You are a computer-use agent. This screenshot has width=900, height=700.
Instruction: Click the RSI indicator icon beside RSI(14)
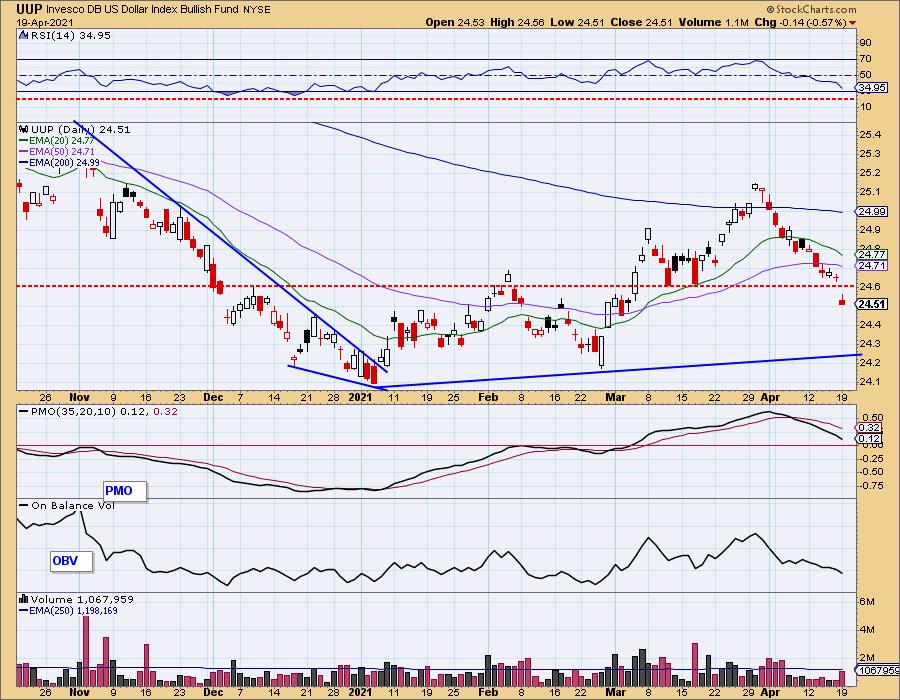coord(23,35)
